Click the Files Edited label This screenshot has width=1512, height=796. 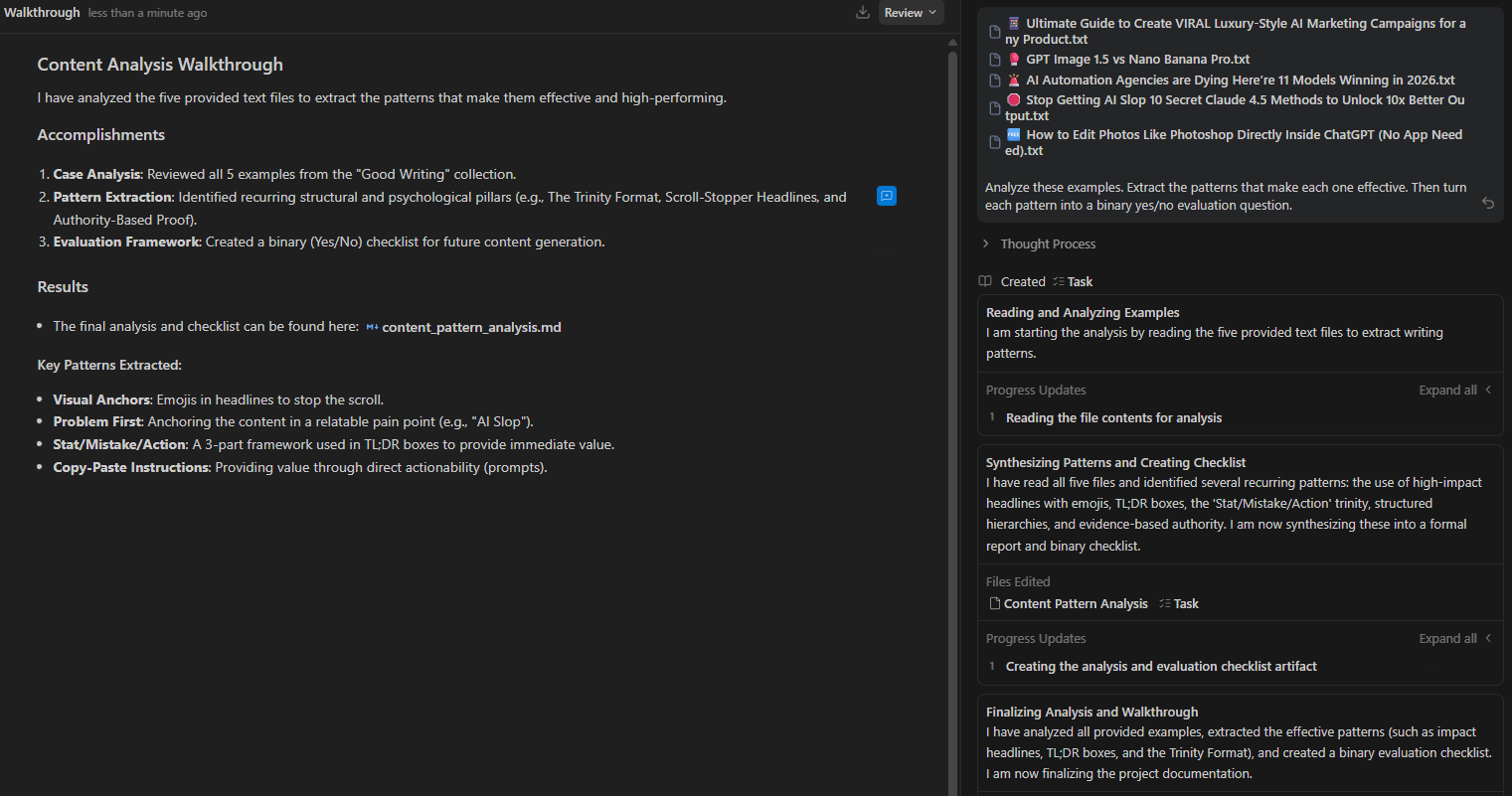click(x=1018, y=581)
